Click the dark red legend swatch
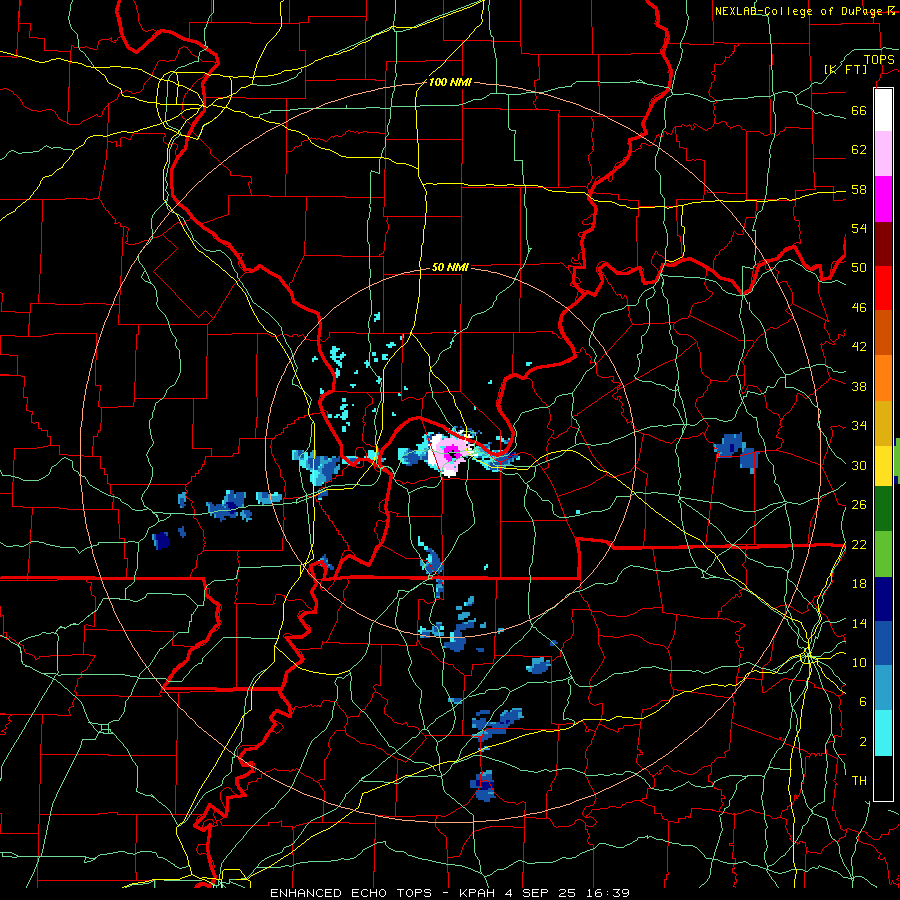The width and height of the screenshot is (900, 900). (x=883, y=244)
